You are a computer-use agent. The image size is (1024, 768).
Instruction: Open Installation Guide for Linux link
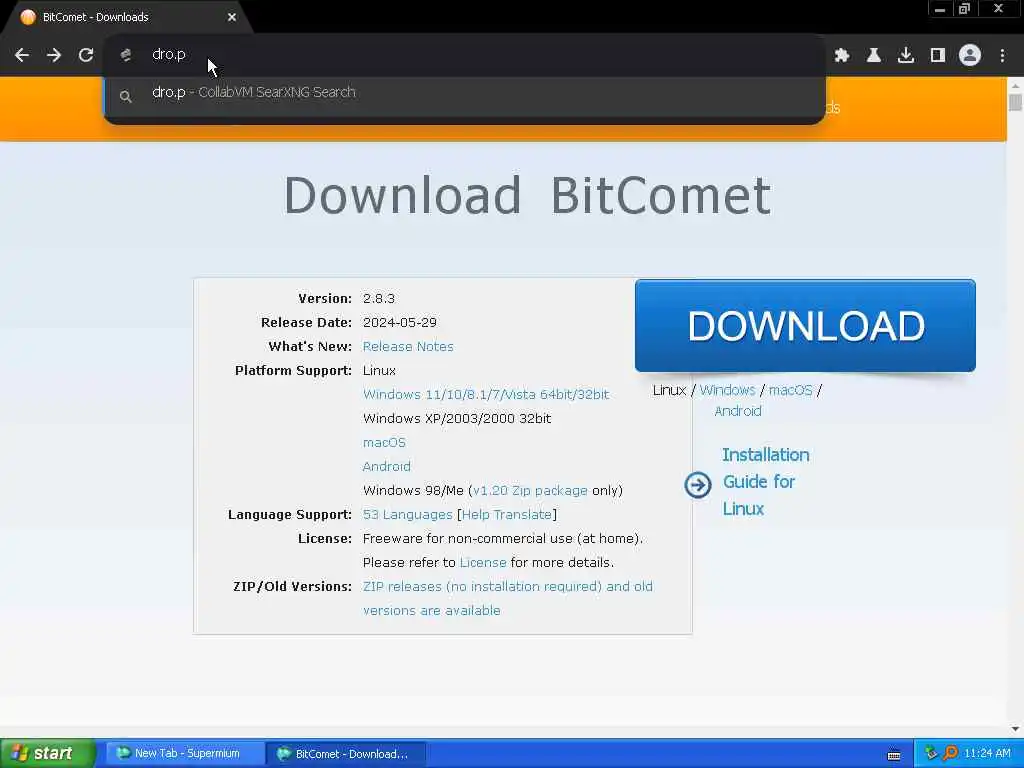pos(765,482)
